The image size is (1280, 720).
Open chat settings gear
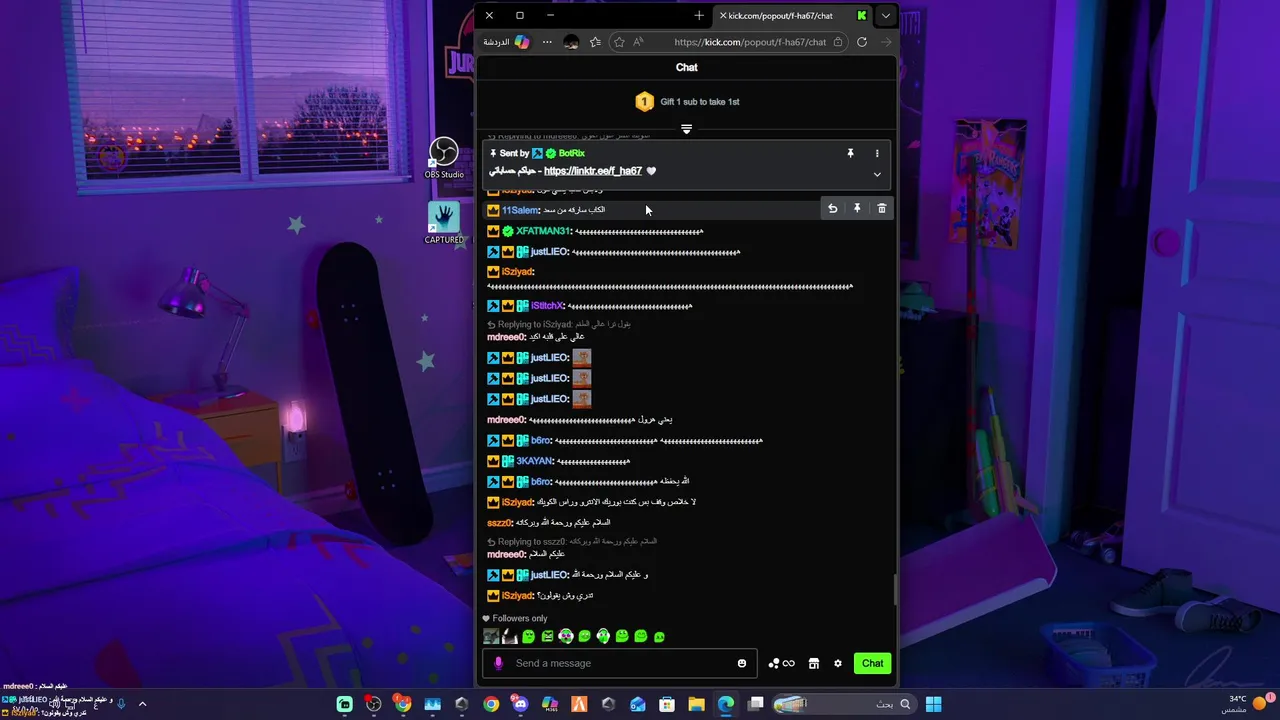tap(838, 663)
